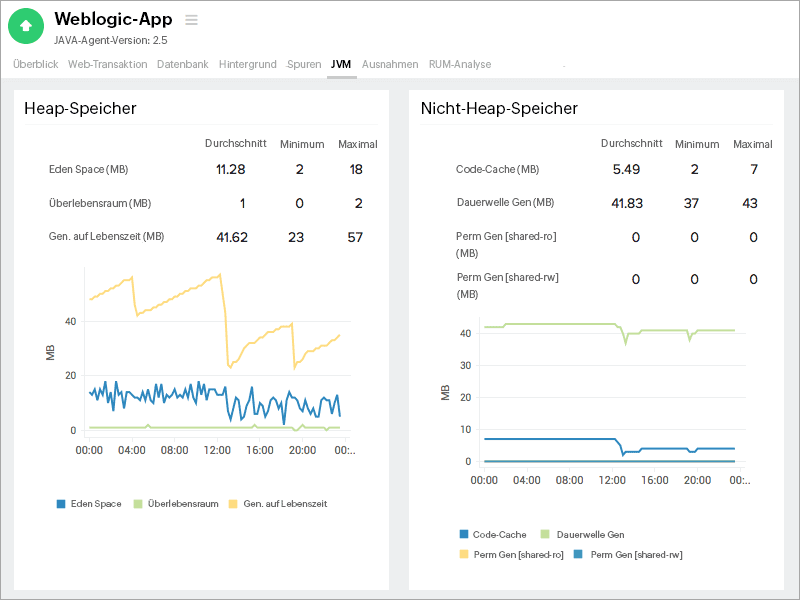
Task: Click the green line in Nicht-Heap-Speicher chart
Action: point(560,324)
